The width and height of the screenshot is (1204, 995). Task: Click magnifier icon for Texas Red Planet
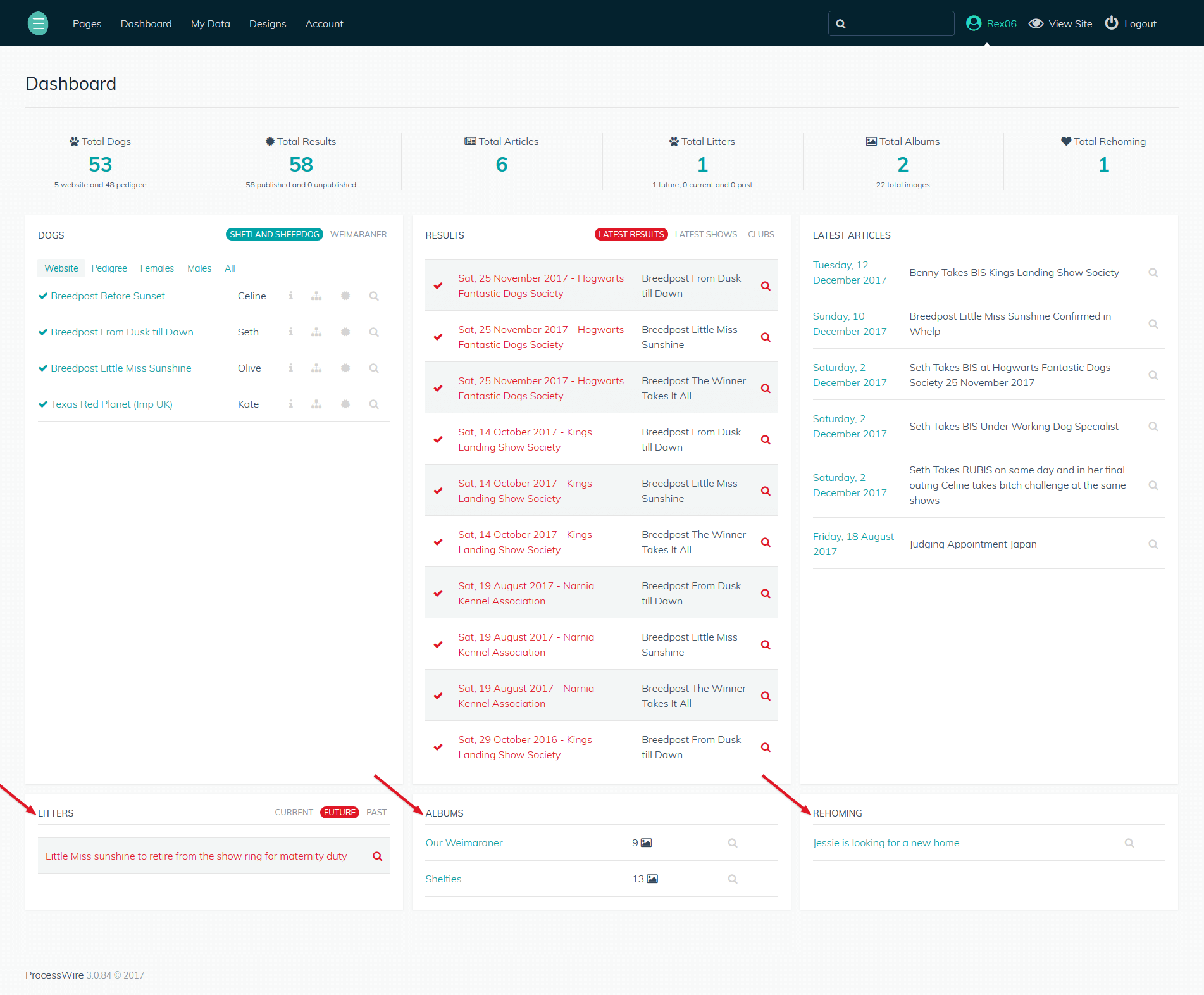(374, 404)
